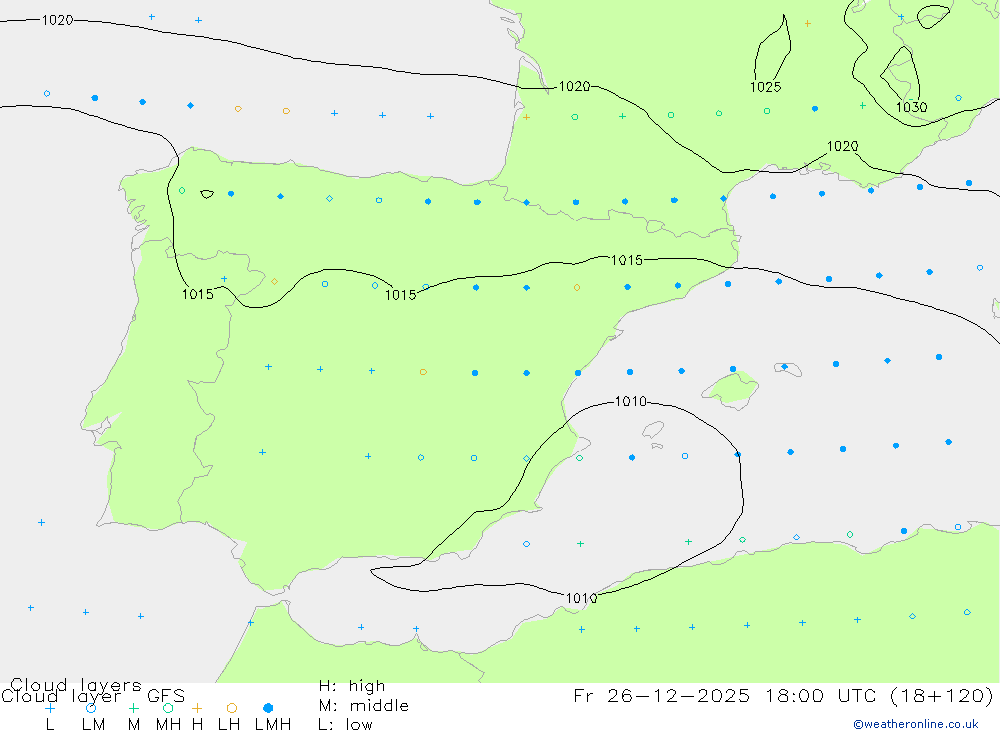Click the green plus M legend symbol
Viewport: 1000px width, 733px height.
tap(133, 708)
